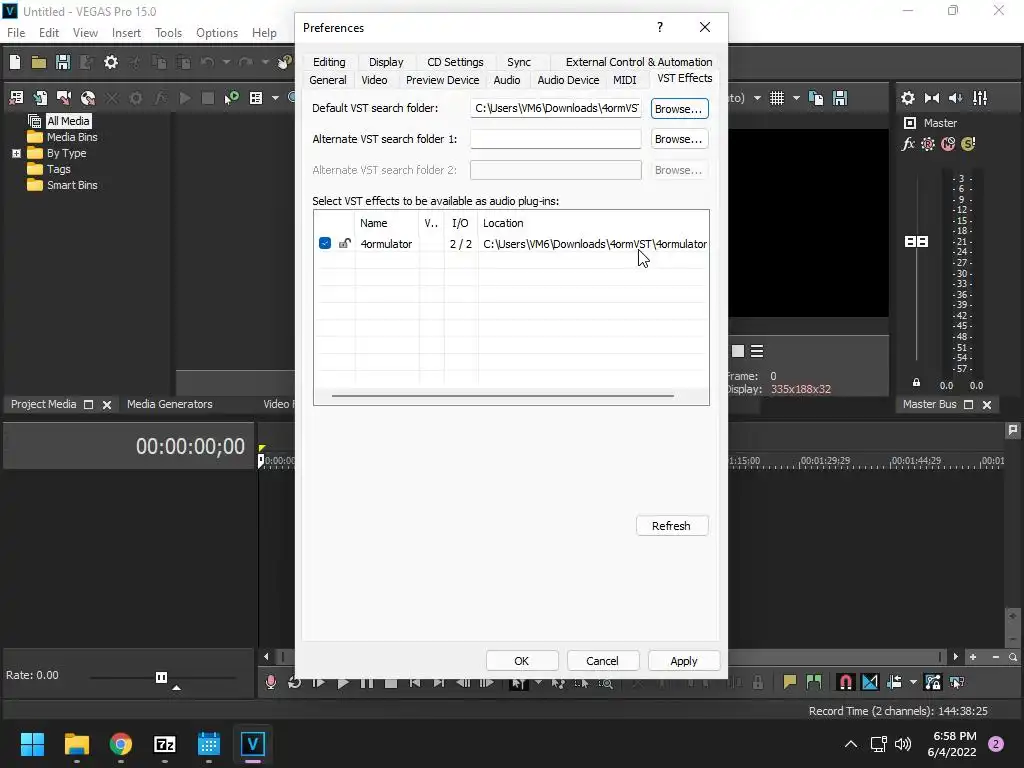Screen dimensions: 1024x768
Task: Save preview snapshot to file
Action: pyautogui.click(x=840, y=98)
